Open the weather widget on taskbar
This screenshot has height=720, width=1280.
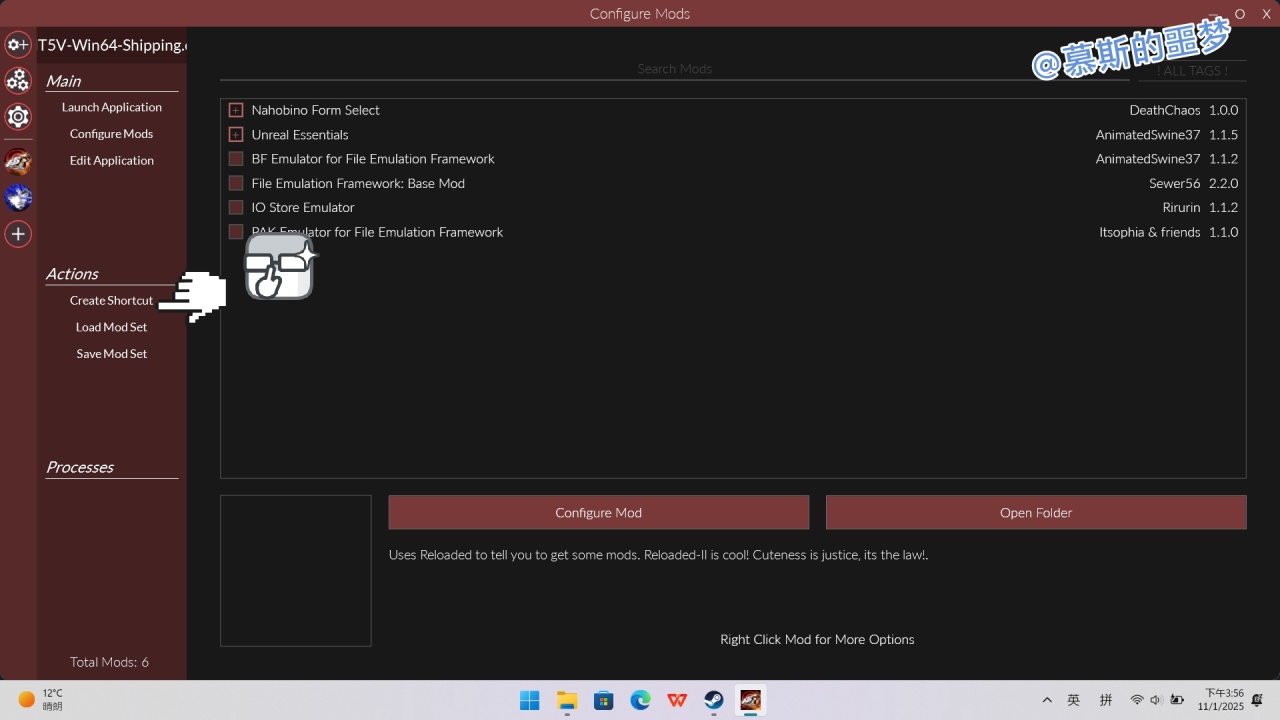click(42, 699)
